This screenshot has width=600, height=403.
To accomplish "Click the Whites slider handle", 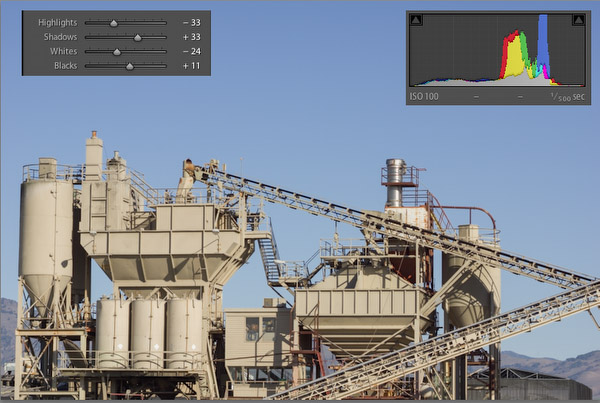I will click(x=117, y=51).
